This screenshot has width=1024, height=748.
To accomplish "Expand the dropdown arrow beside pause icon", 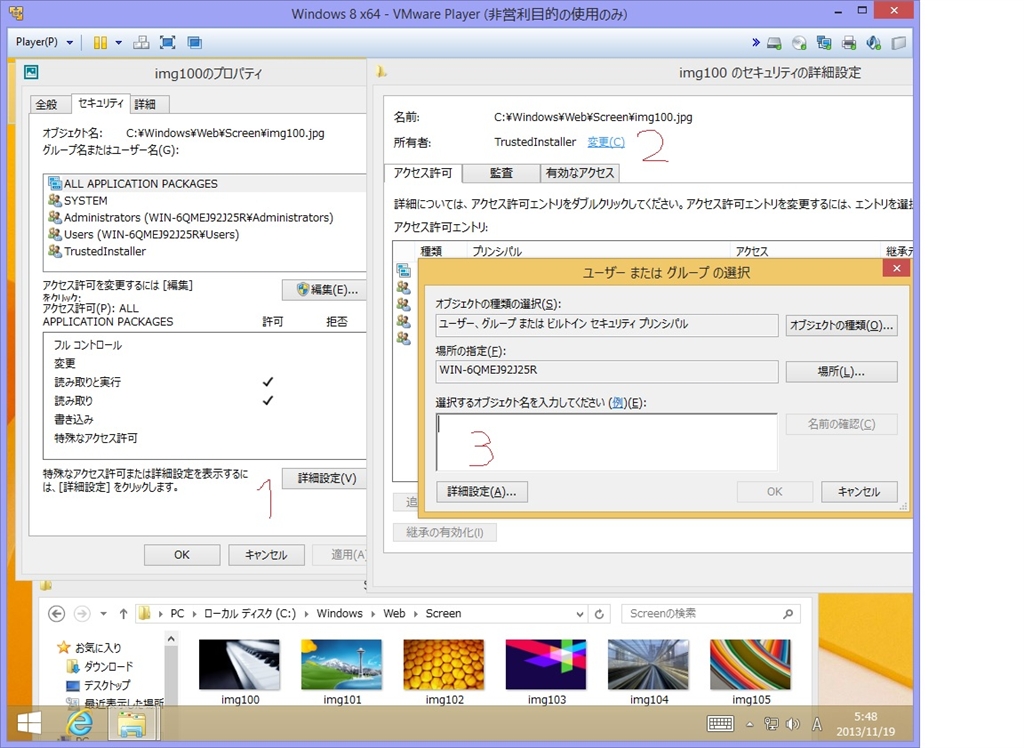I will (118, 43).
